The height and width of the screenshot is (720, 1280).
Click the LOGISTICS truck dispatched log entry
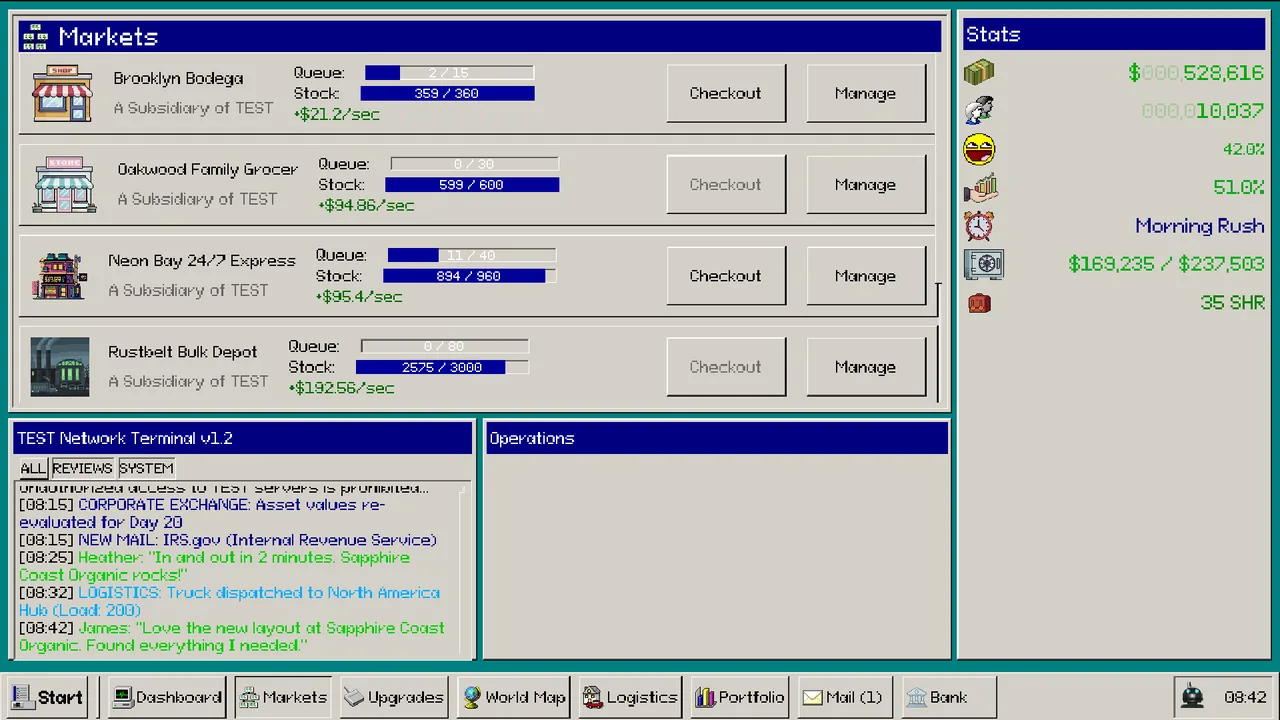pos(230,601)
